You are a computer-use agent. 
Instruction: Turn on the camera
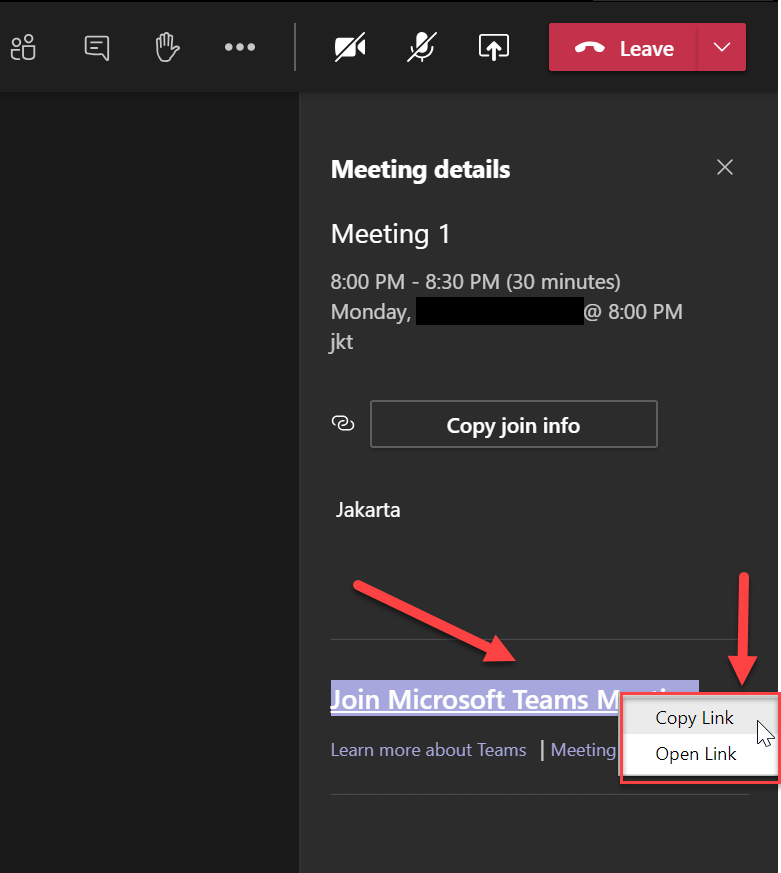click(x=350, y=47)
